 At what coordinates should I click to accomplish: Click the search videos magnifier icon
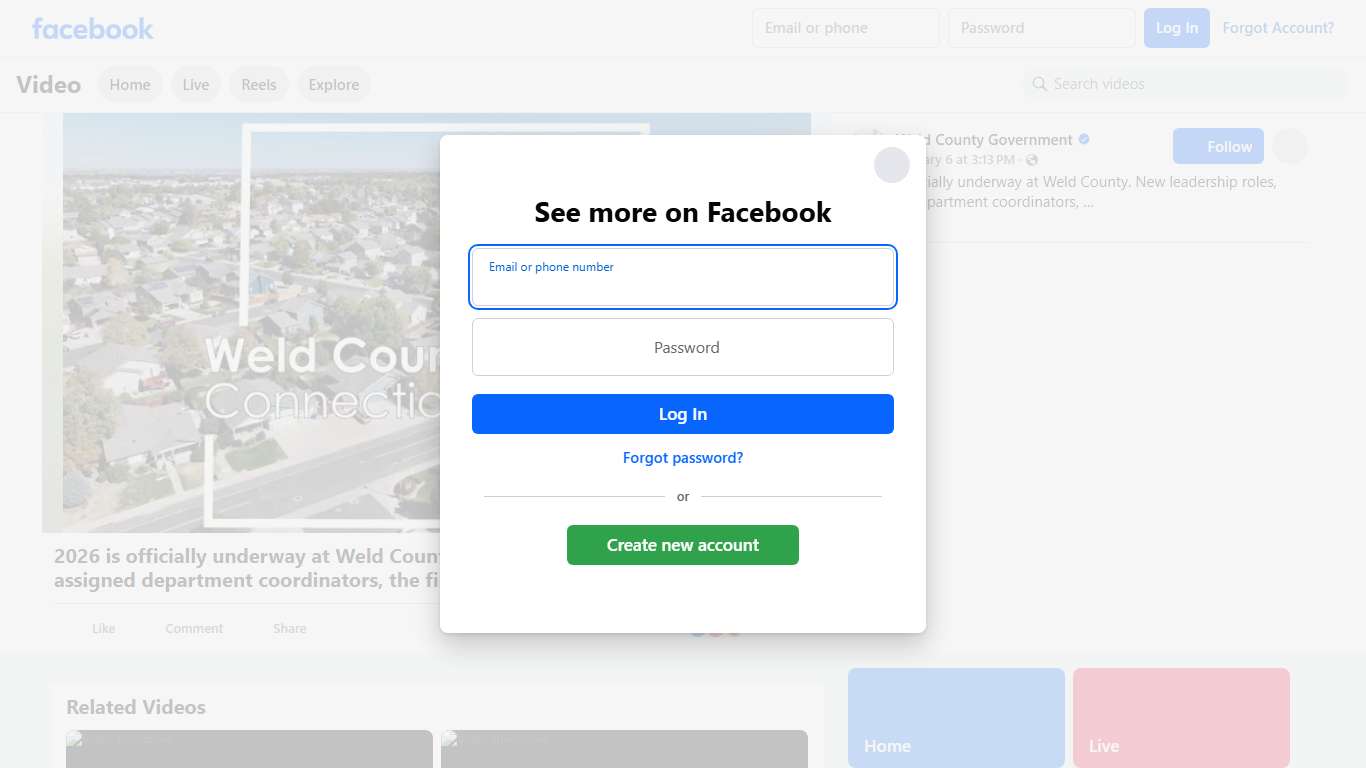pyautogui.click(x=1040, y=84)
